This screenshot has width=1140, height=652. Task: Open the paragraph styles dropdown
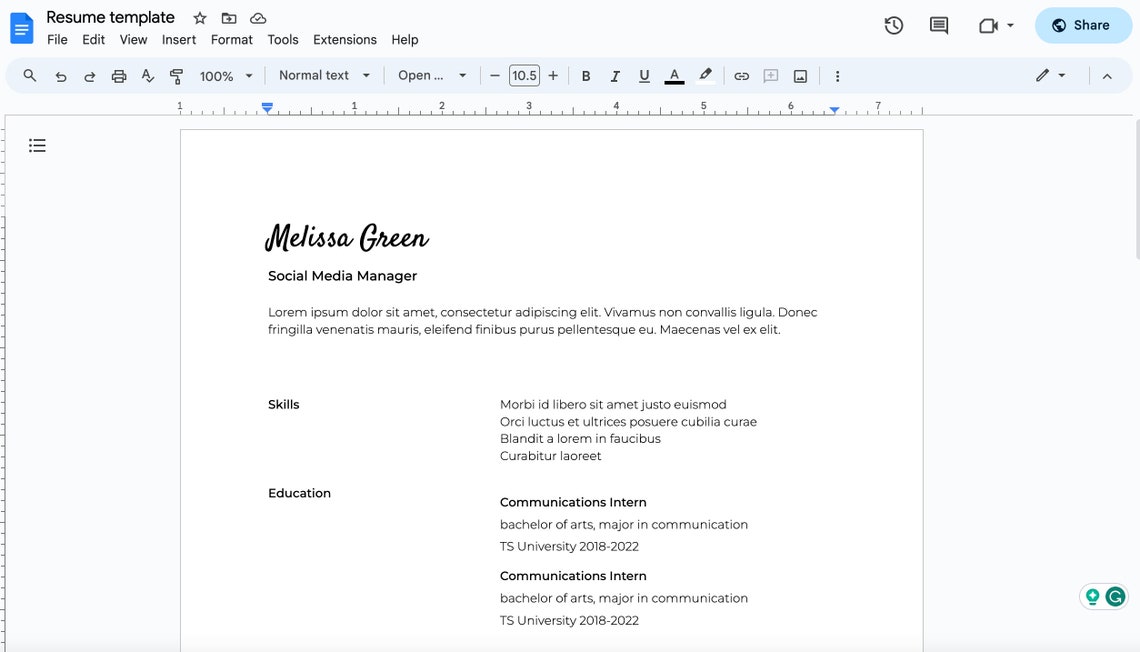(322, 75)
